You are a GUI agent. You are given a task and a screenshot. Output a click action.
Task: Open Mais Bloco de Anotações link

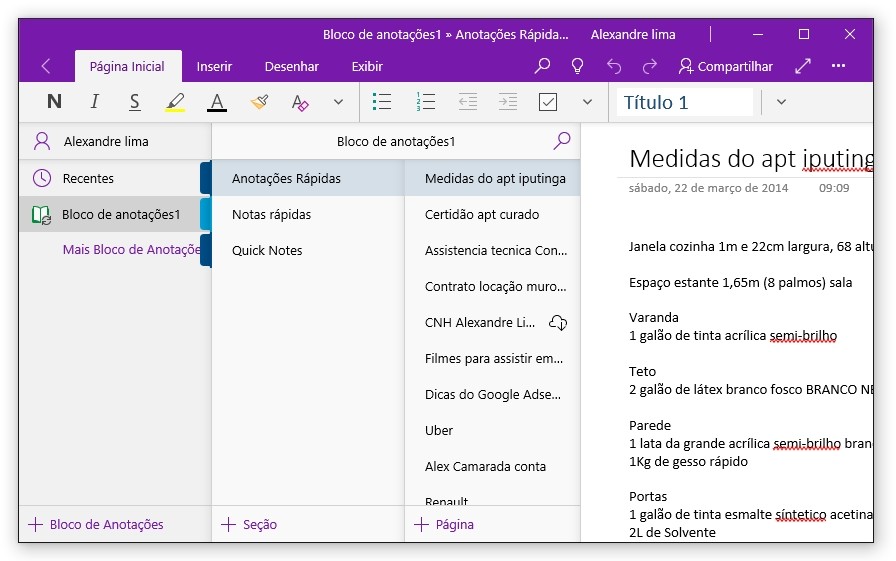tap(131, 250)
